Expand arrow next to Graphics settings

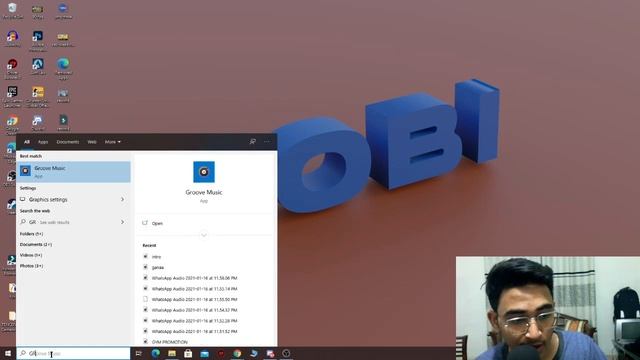[122, 200]
